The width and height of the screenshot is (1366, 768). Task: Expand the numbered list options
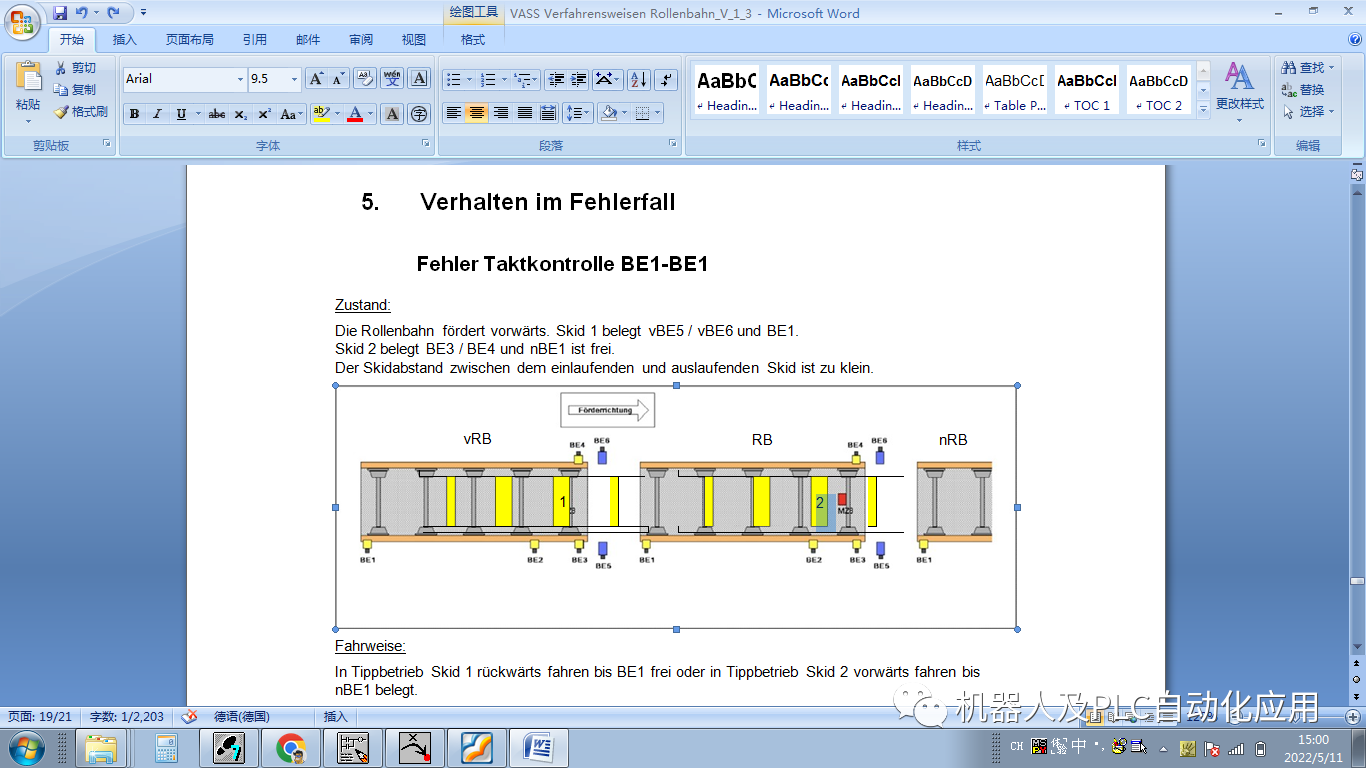click(x=504, y=79)
